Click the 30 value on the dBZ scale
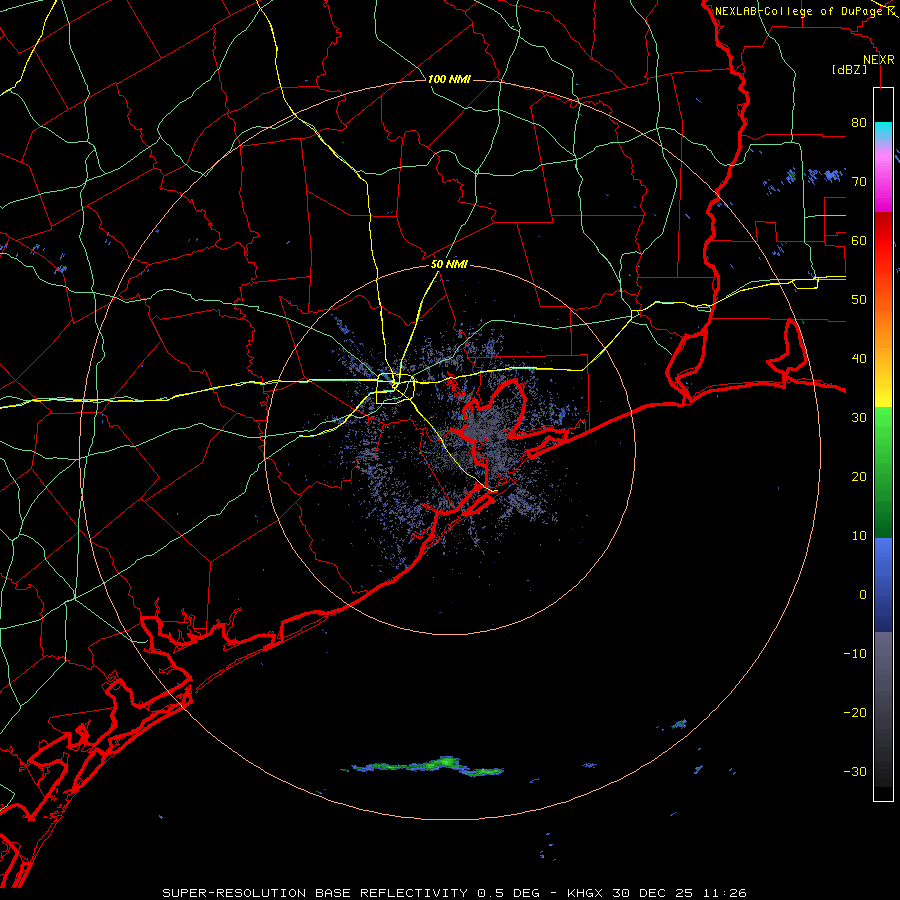 click(x=859, y=417)
